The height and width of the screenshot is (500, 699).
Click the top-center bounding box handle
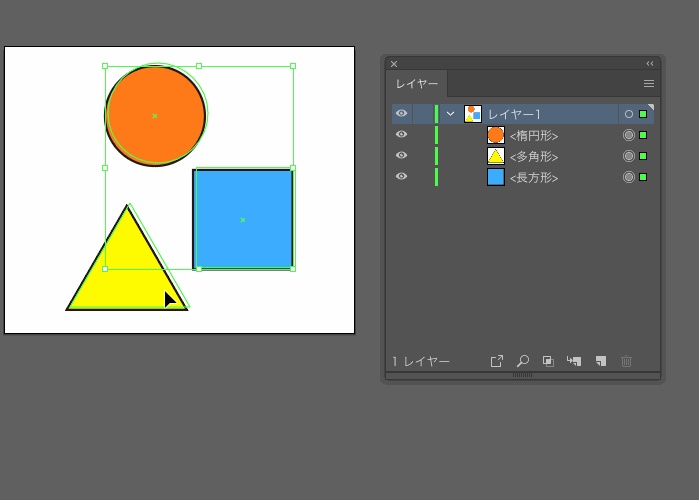(x=199, y=66)
